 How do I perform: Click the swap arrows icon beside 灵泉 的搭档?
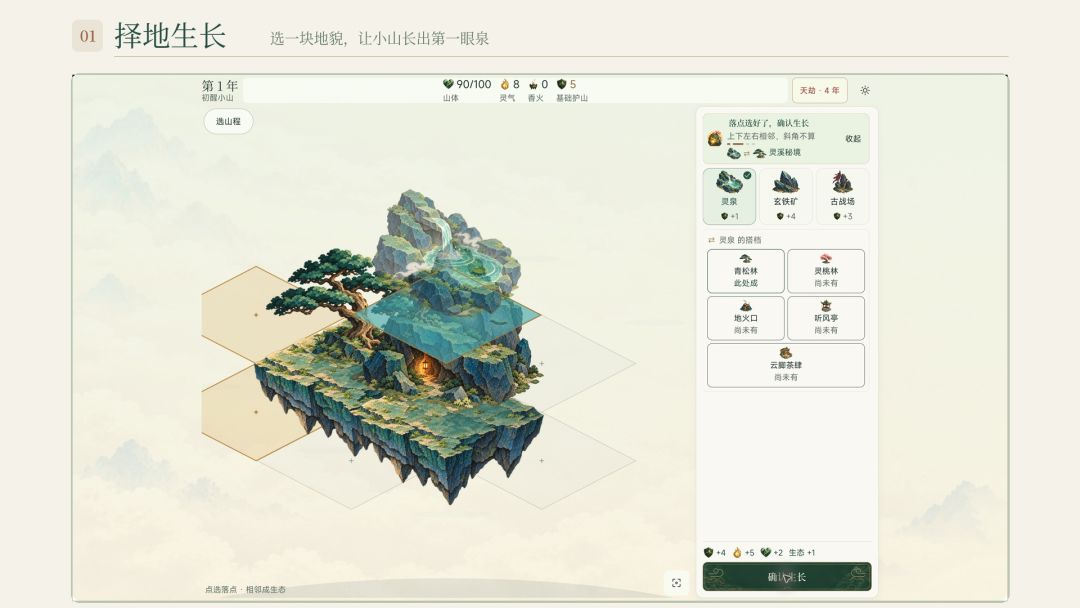[x=712, y=240]
